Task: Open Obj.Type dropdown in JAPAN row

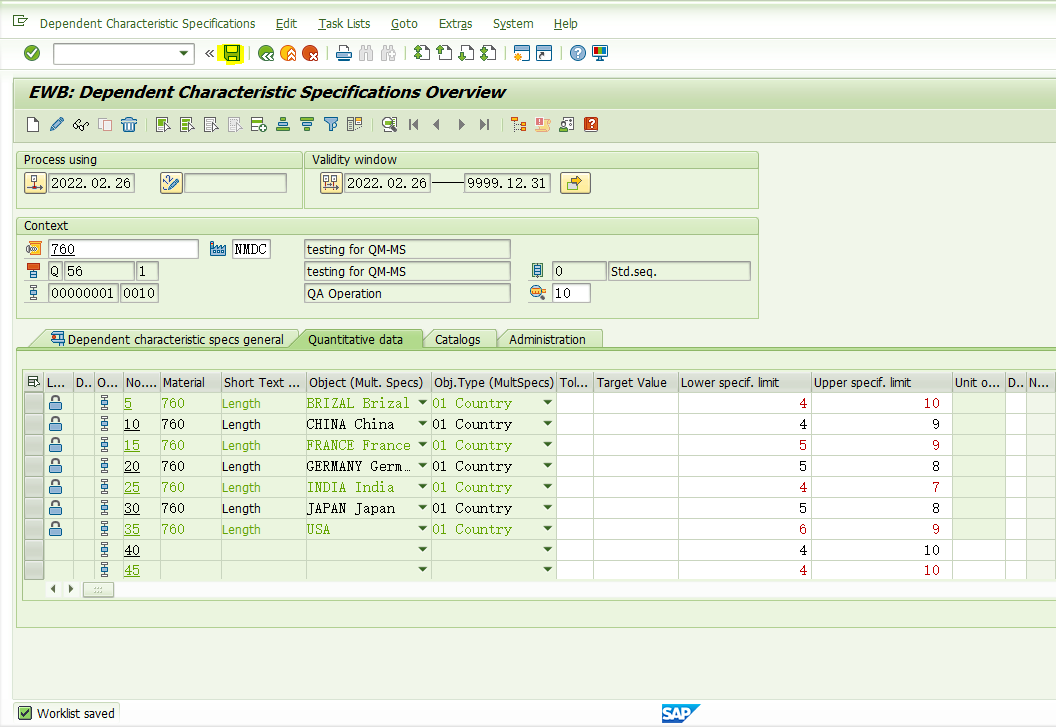Action: (x=548, y=508)
